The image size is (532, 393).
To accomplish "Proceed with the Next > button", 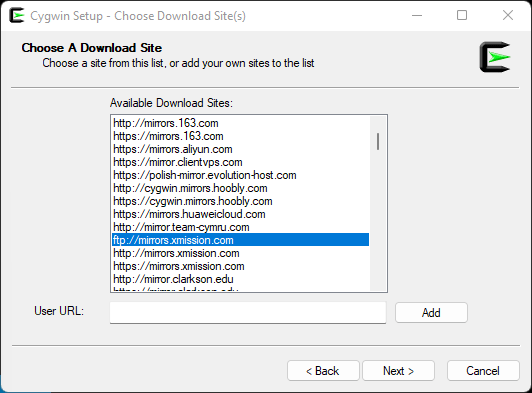I will [398, 371].
